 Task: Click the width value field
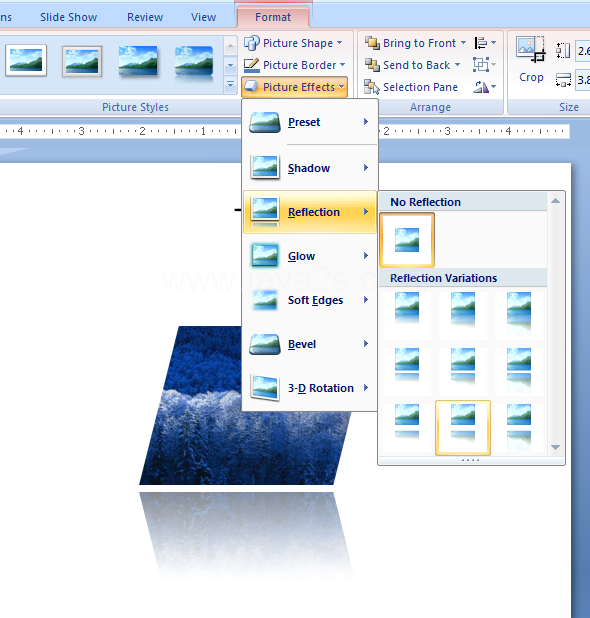583,80
